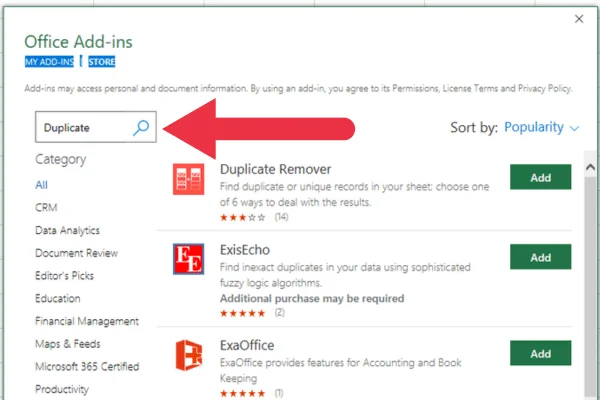The width and height of the screenshot is (600, 400).
Task: Open the ExisEcho title
Action: pyautogui.click(x=245, y=250)
